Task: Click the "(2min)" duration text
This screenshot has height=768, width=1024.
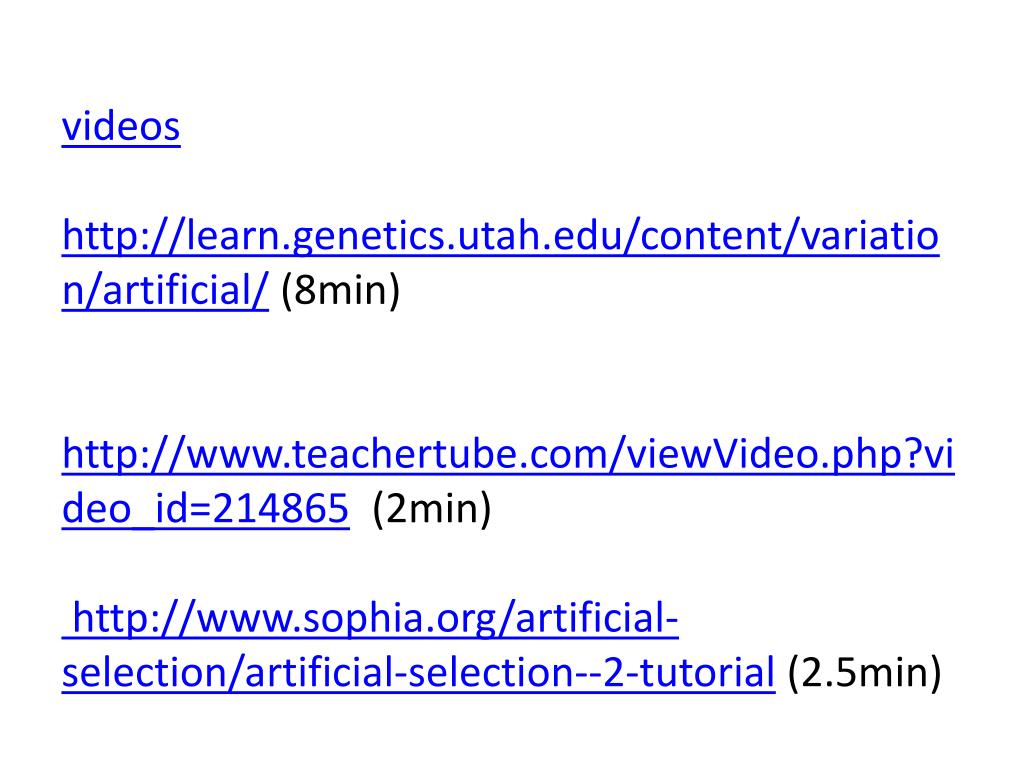Action: [432, 508]
